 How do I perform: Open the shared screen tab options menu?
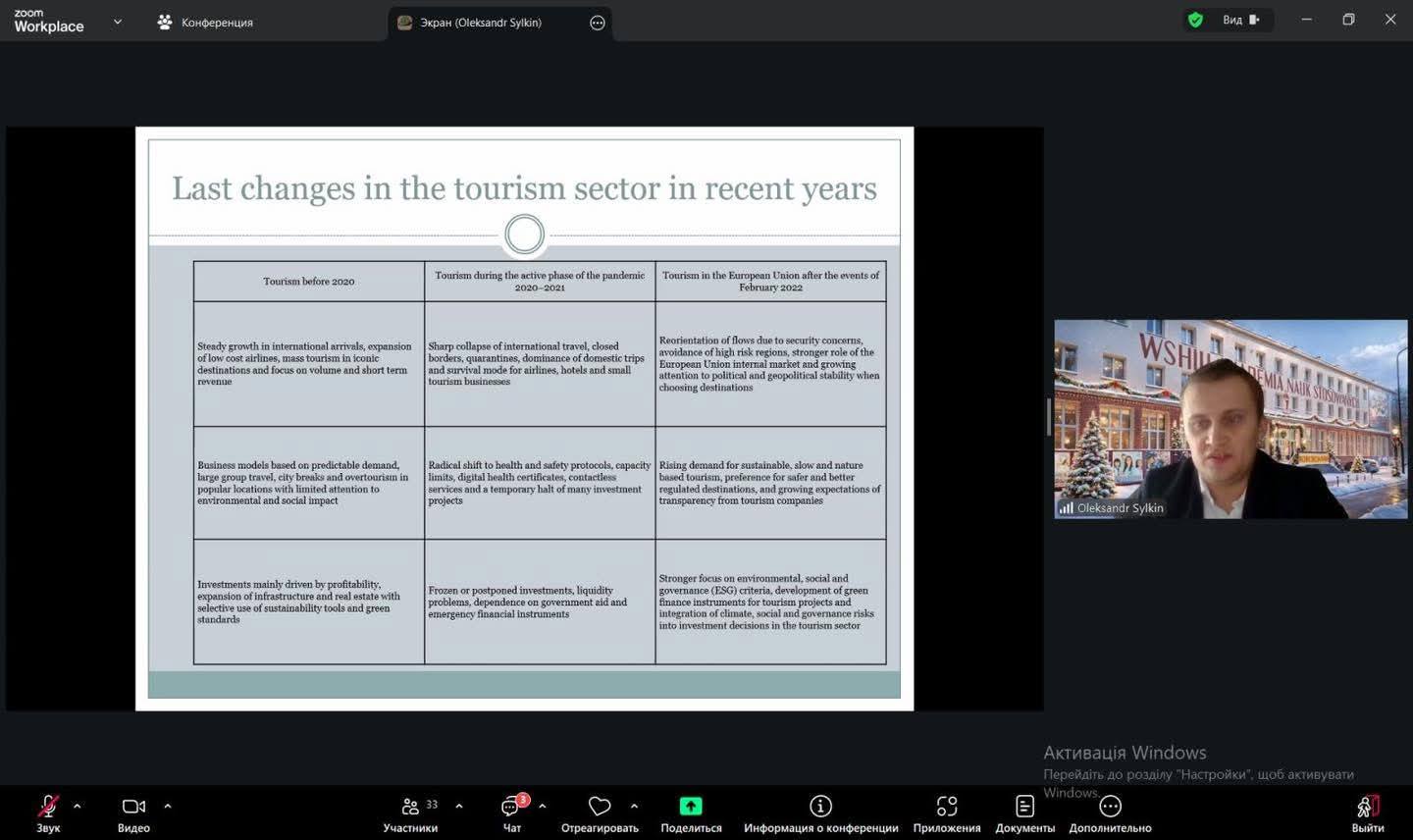click(598, 23)
